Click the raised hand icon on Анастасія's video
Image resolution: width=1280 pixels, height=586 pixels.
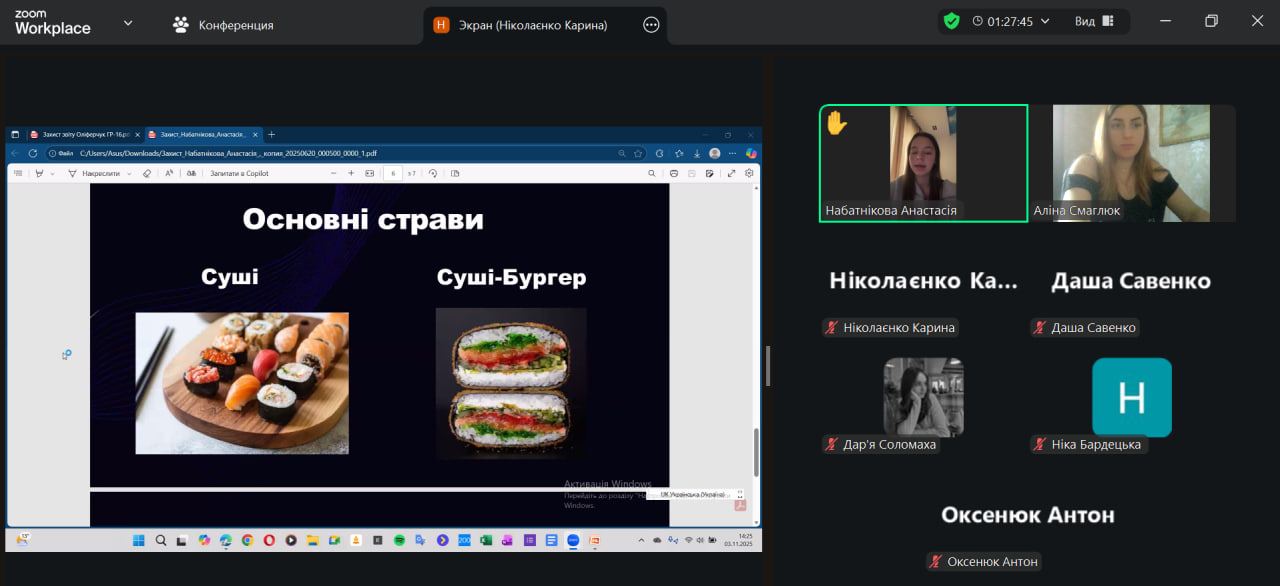click(836, 123)
